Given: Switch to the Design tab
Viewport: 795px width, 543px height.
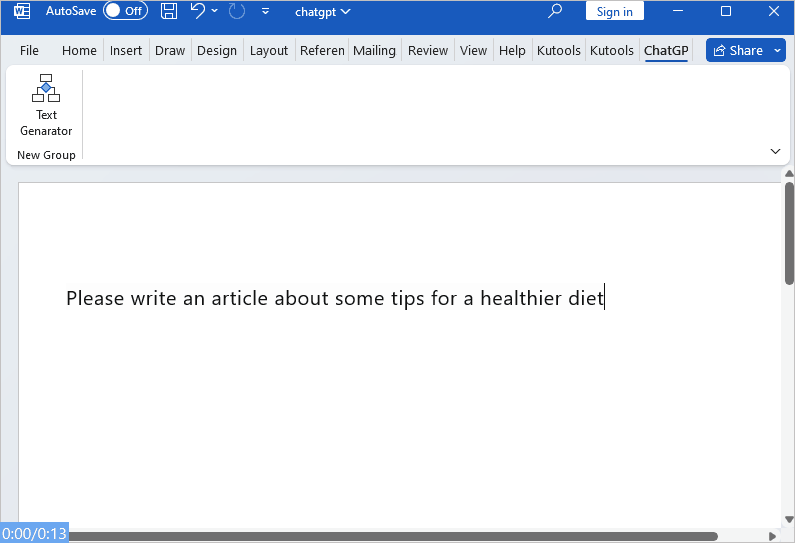Looking at the screenshot, I should (217, 51).
